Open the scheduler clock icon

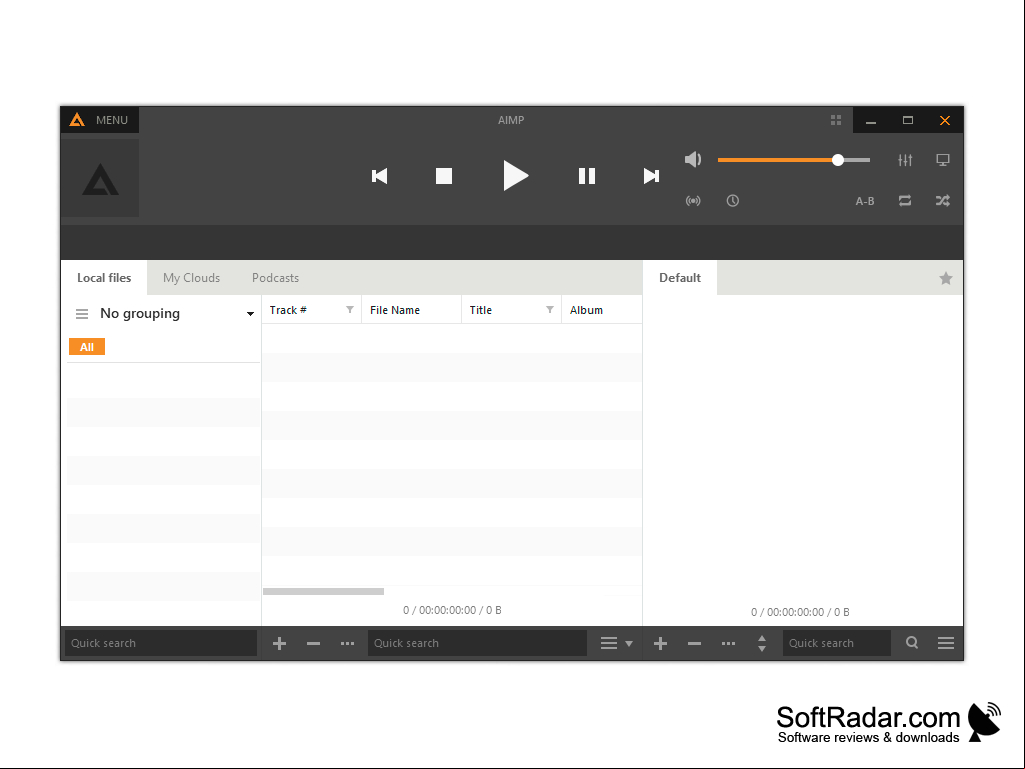(x=733, y=201)
